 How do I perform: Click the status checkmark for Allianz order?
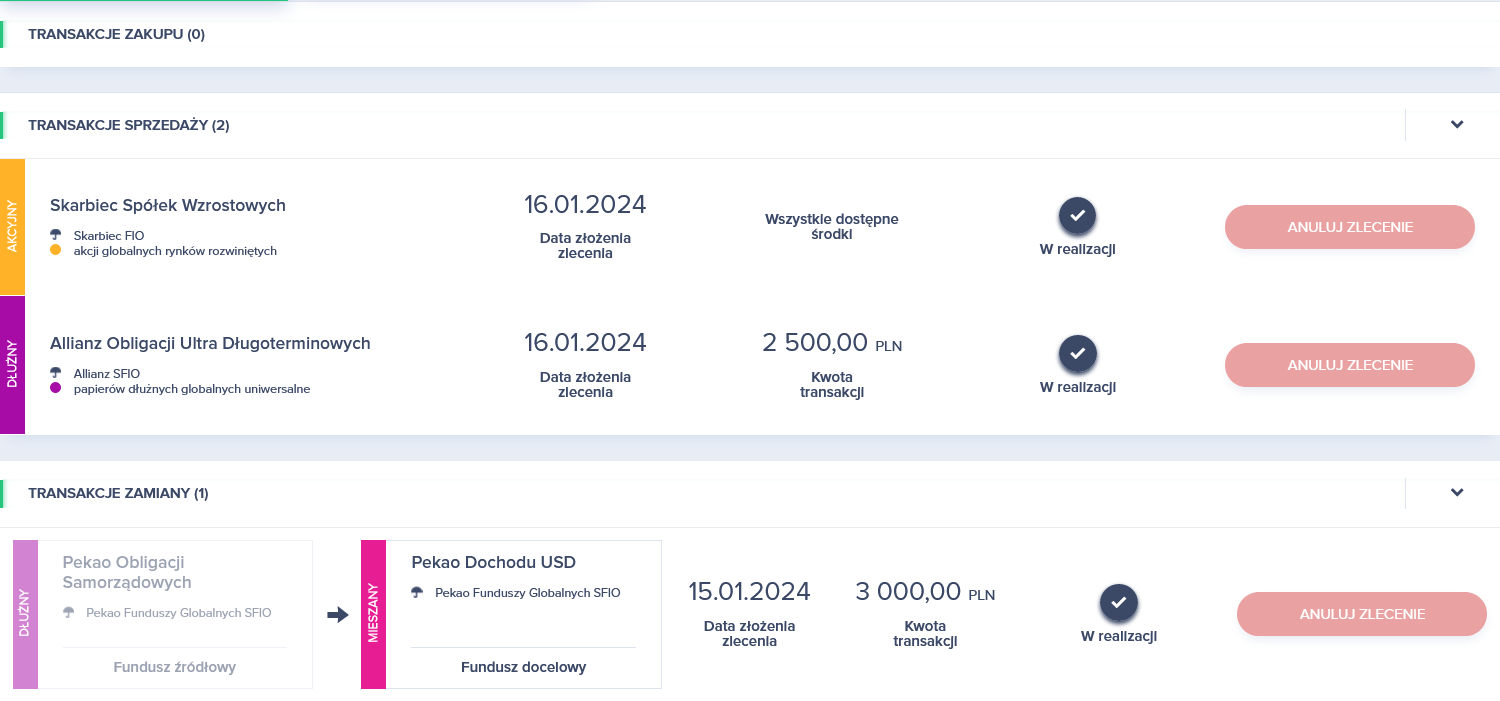(1078, 354)
